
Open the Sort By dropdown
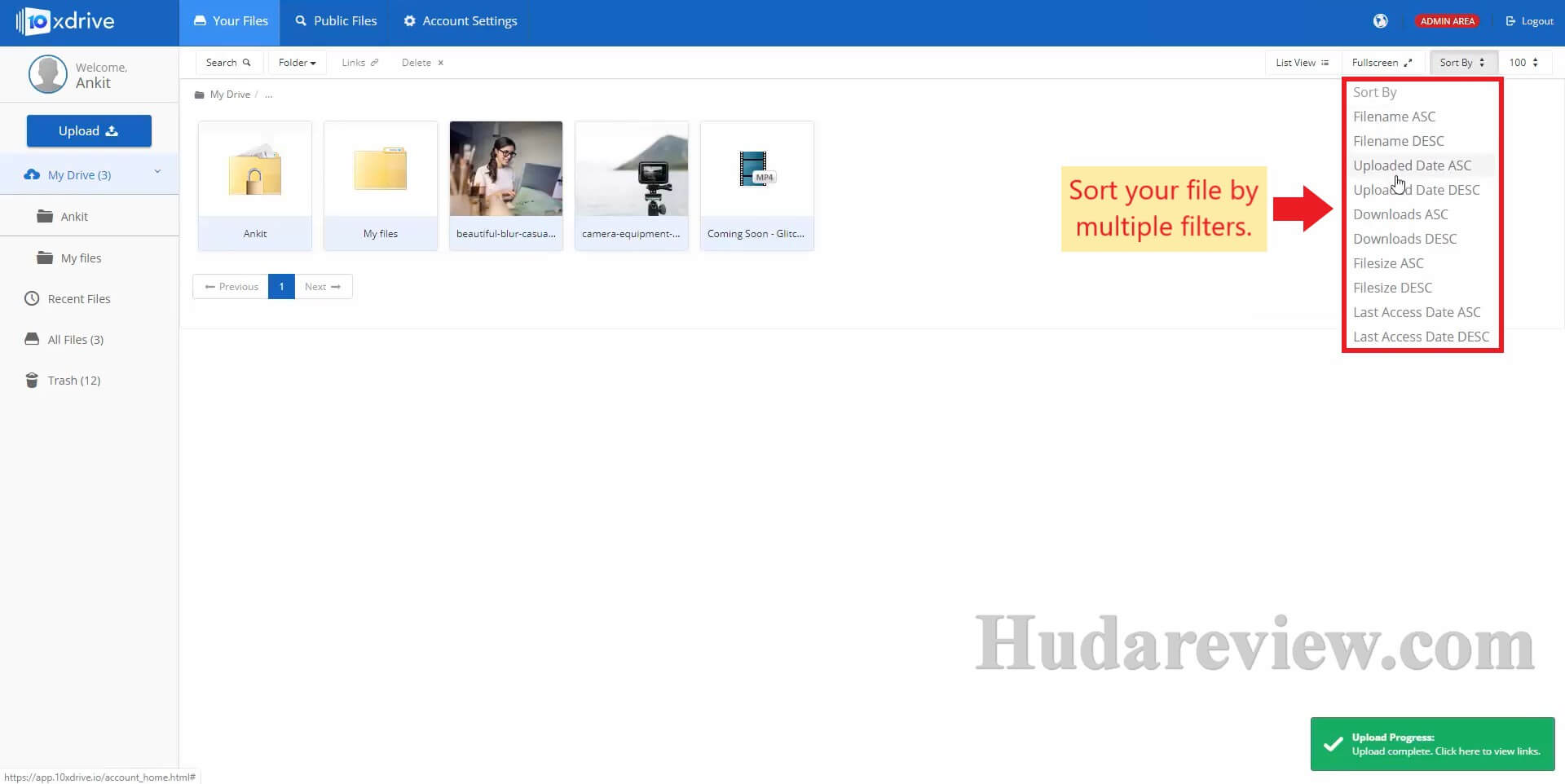tap(1462, 63)
